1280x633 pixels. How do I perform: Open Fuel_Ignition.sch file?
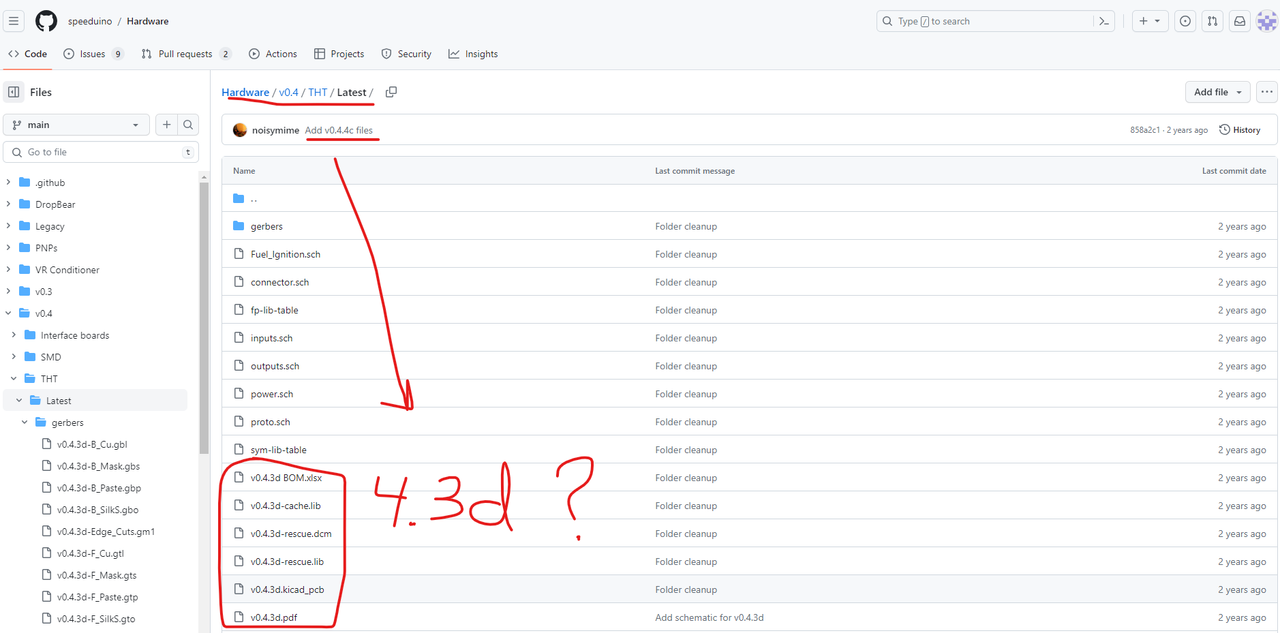(285, 254)
